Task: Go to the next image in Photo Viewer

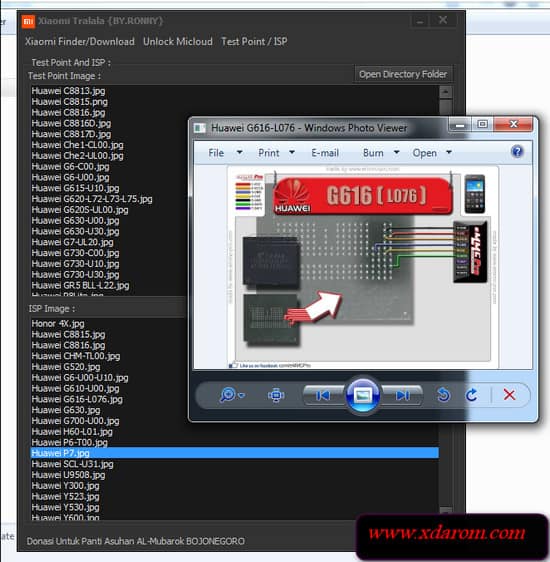Action: tap(402, 395)
